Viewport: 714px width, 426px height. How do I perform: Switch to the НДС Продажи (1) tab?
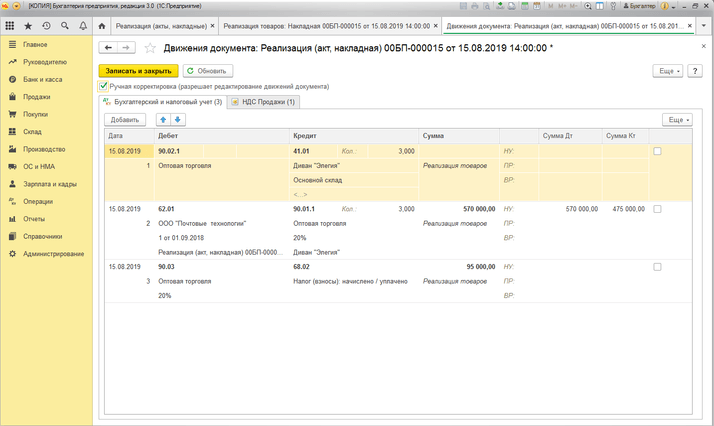[x=263, y=102]
